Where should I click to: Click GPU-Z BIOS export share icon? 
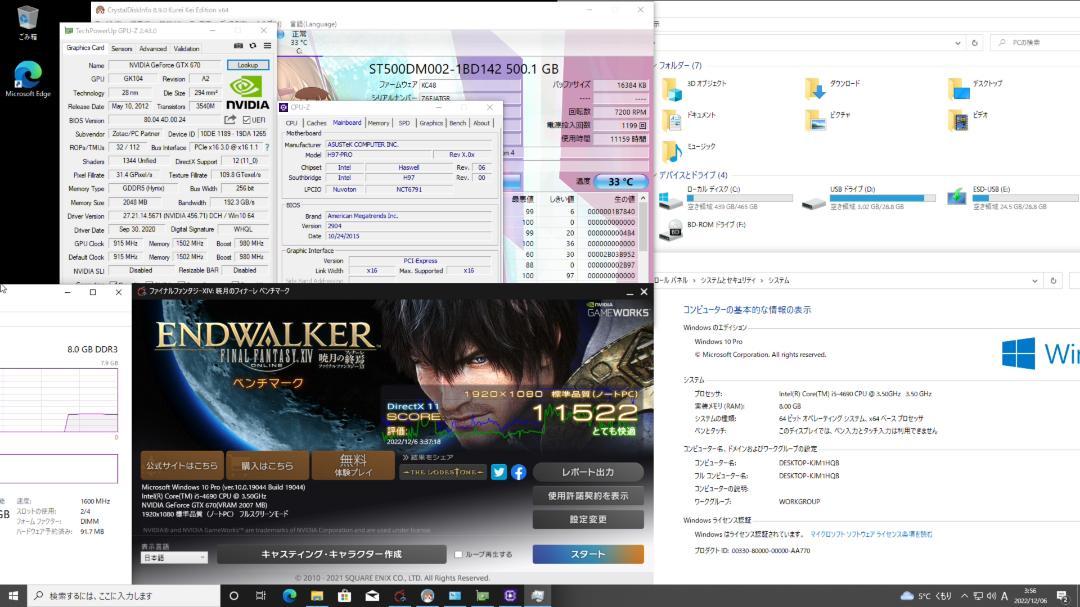(x=230, y=120)
